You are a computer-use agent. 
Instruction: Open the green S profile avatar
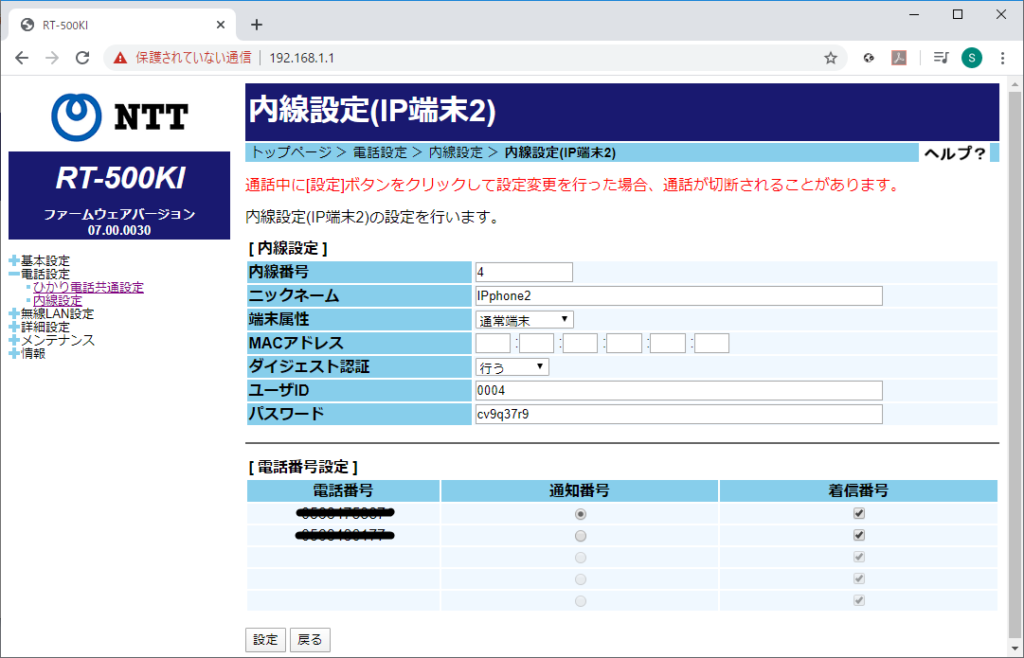[x=972, y=58]
